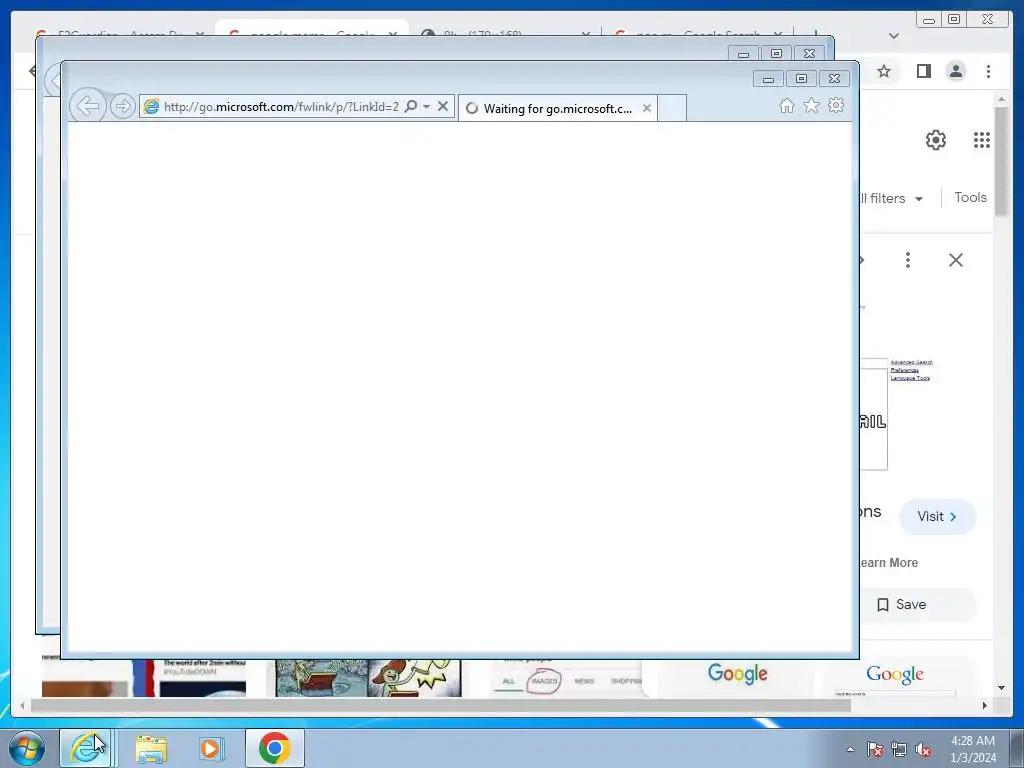Go back in Internet Explorer
1024x768 pixels.
(88, 106)
